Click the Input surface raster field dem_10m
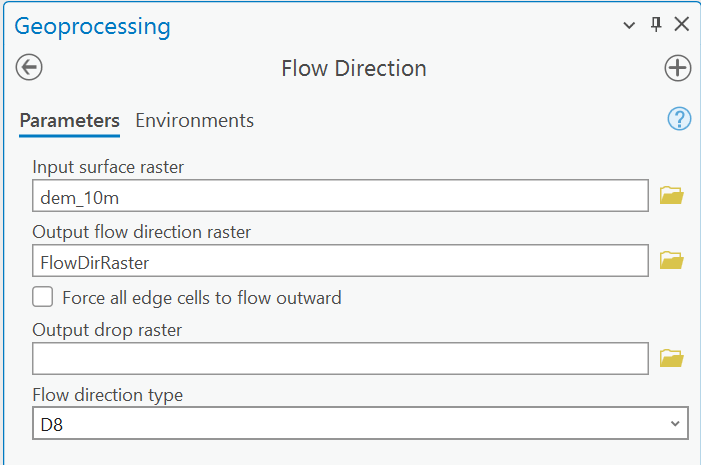Screen dimensions: 701x465 pyautogui.click(x=340, y=196)
